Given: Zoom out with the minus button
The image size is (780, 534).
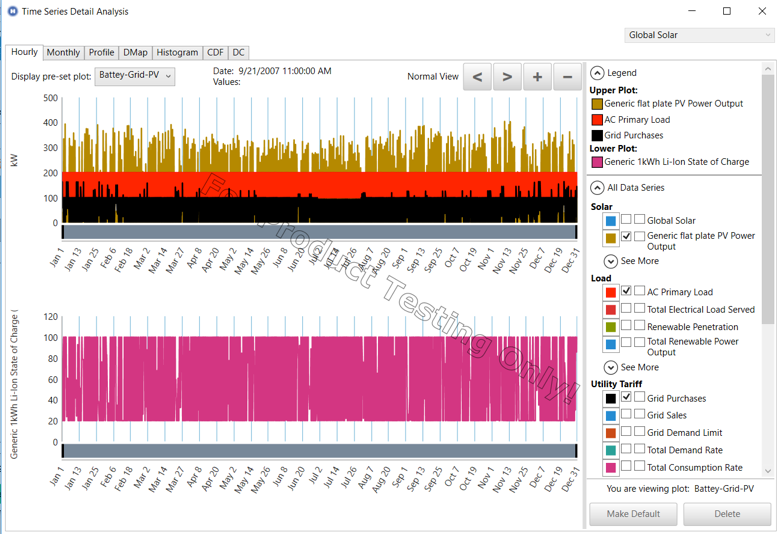Looking at the screenshot, I should (567, 77).
